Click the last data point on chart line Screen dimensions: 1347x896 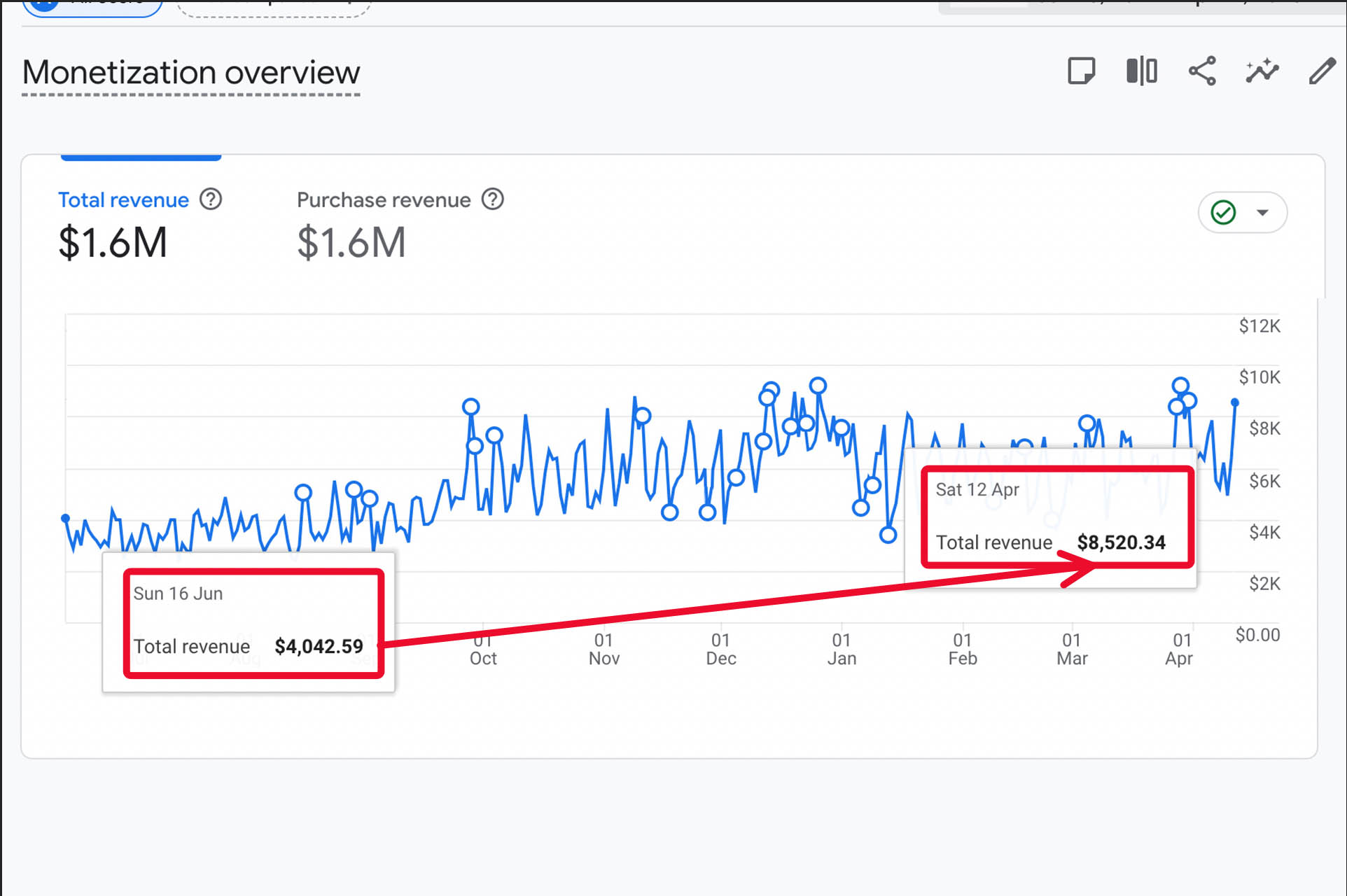(x=1235, y=402)
